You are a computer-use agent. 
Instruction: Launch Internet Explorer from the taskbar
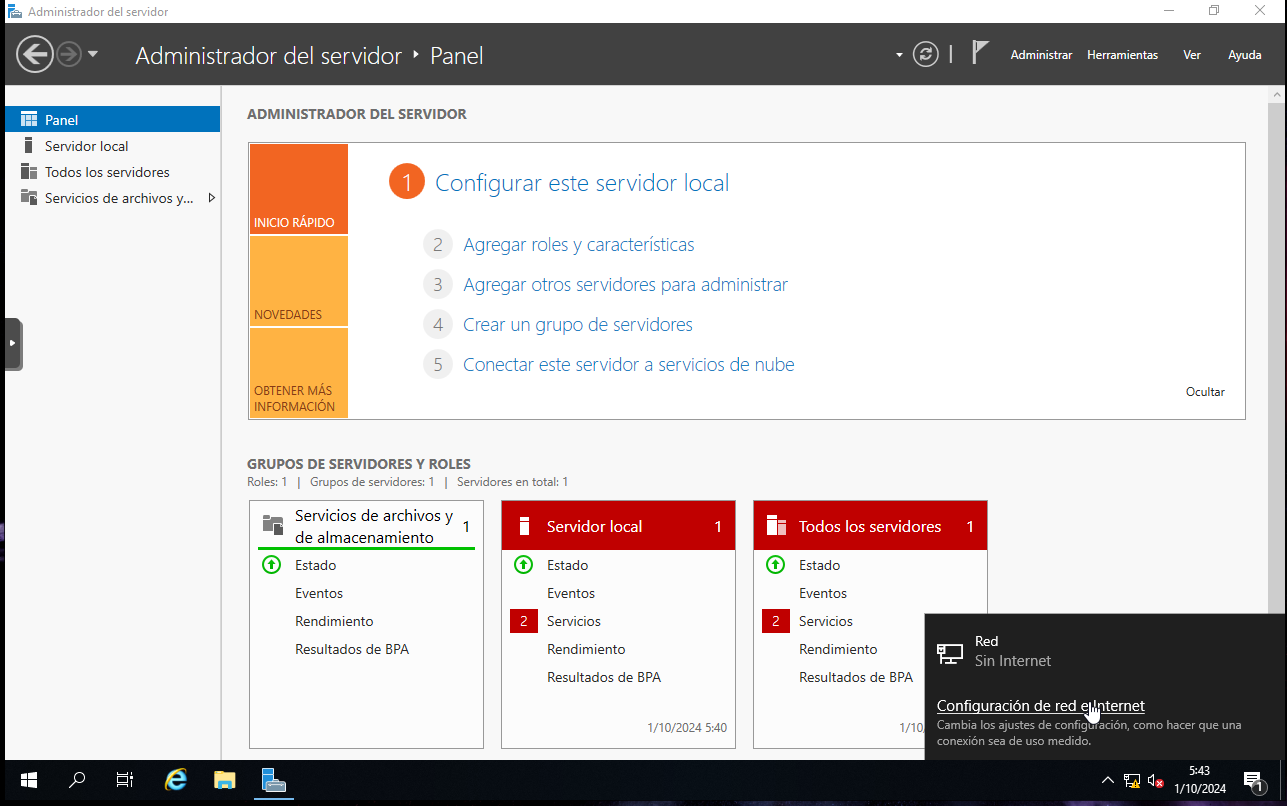tap(176, 780)
